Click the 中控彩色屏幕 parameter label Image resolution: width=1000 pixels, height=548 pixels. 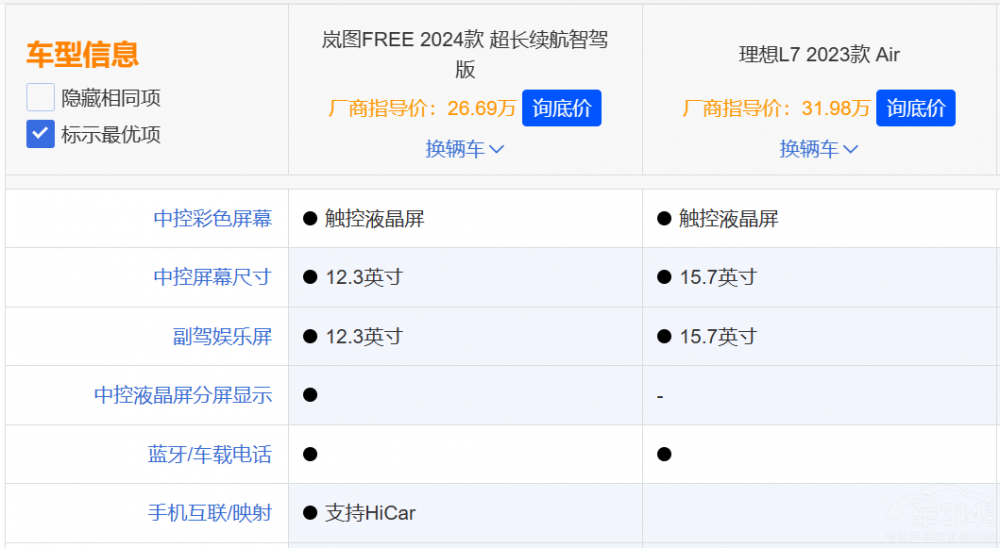pos(212,218)
